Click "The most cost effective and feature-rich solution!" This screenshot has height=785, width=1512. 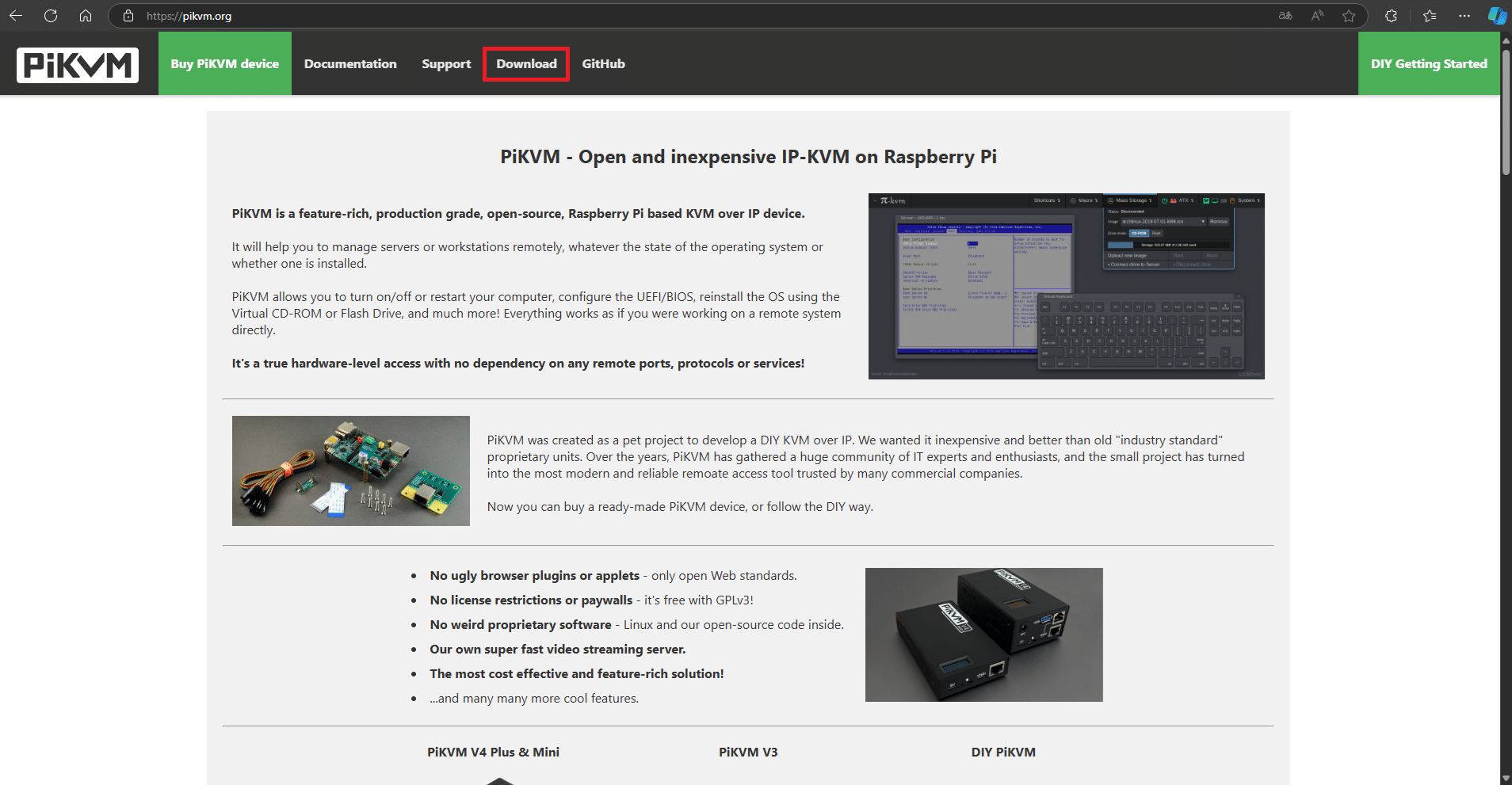click(x=577, y=674)
